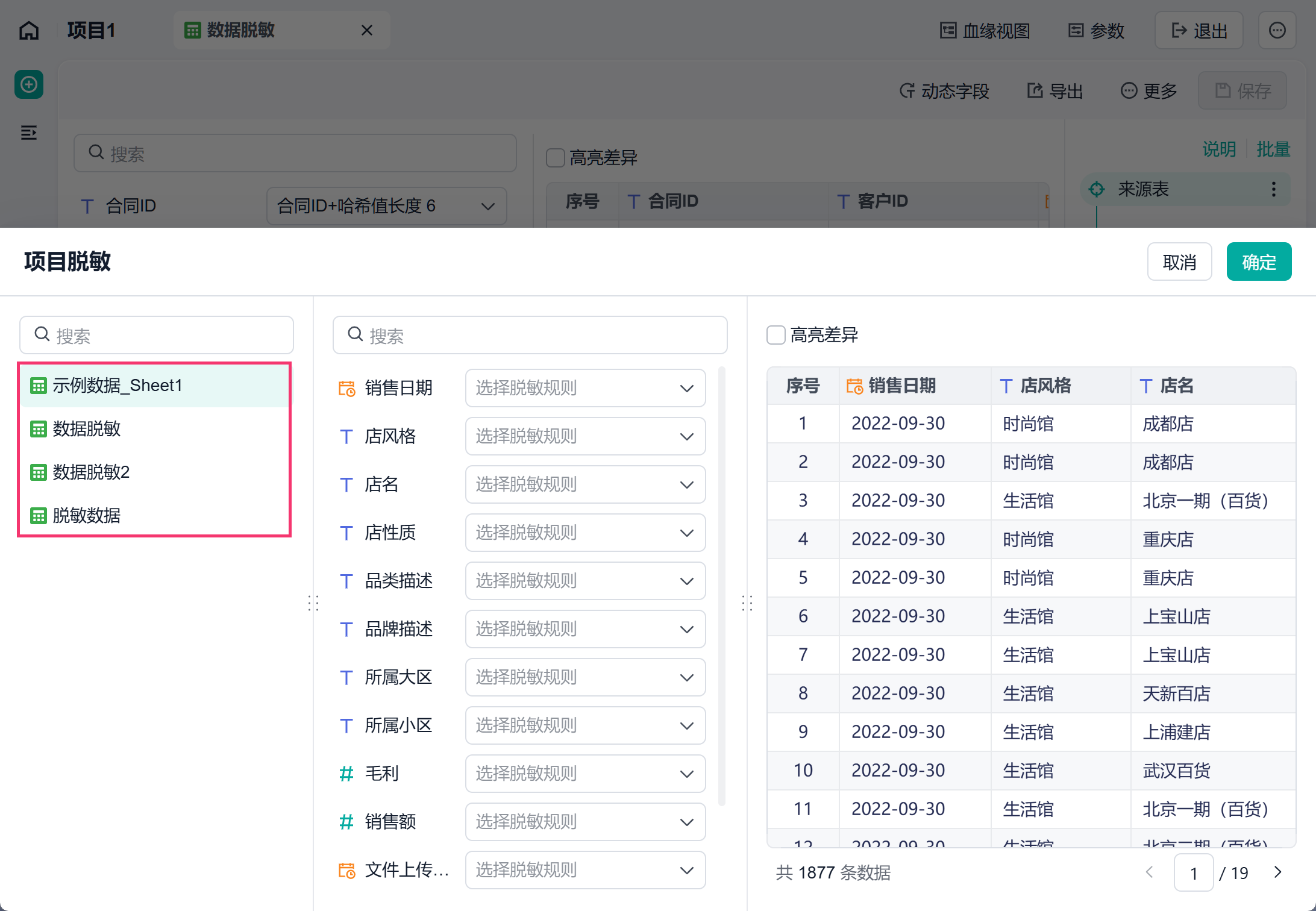This screenshot has height=911, width=1316.
Task: Click the field list vertical scrollbar
Action: coord(721,586)
